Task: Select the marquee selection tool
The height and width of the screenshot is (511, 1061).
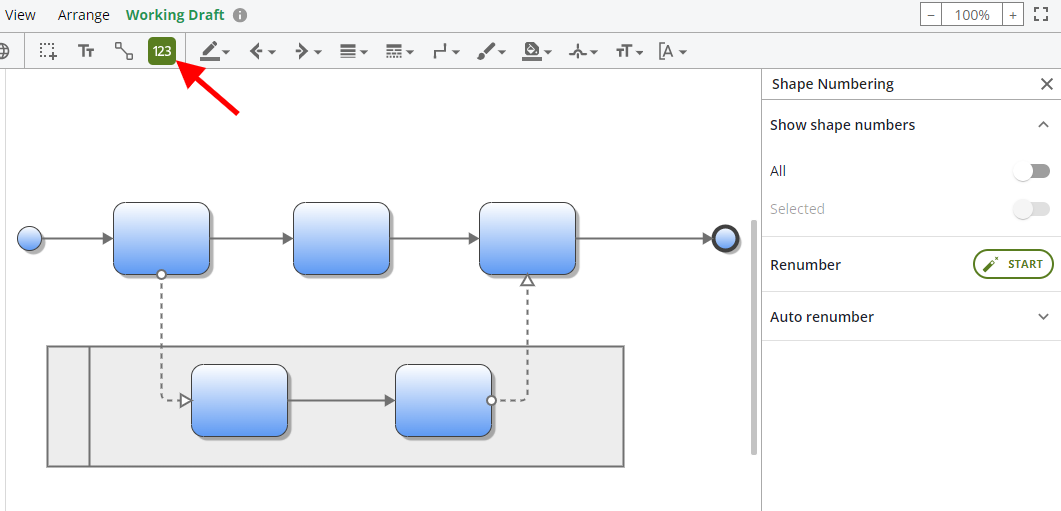Action: coord(48,51)
